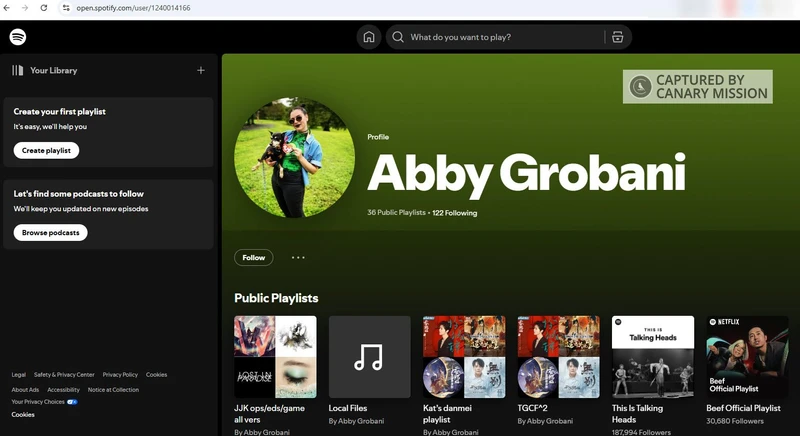Open the Safety & Privacy Center link

(x=64, y=375)
